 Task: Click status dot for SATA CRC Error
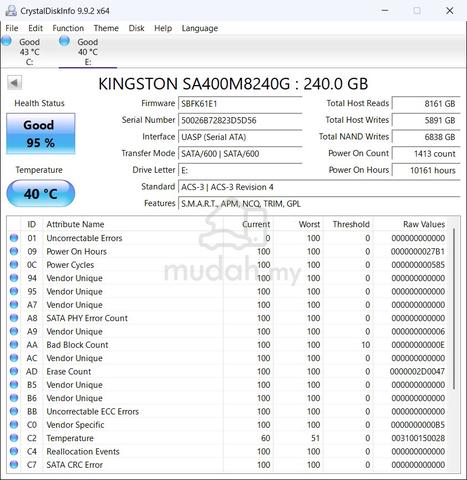14,464
